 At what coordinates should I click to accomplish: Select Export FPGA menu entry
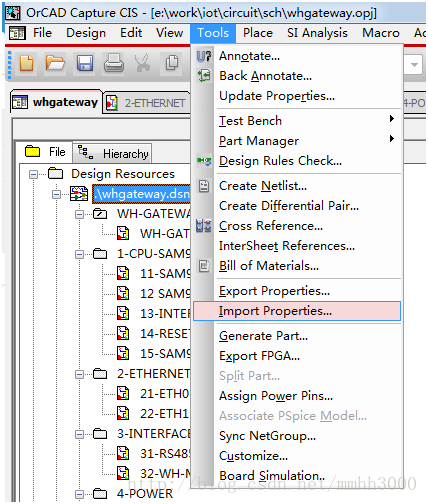297,356
